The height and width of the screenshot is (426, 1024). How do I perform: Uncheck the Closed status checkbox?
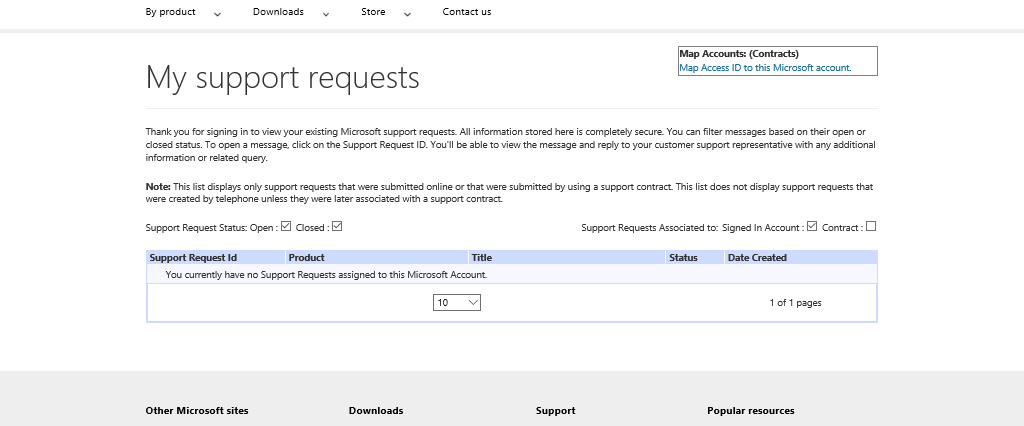pyautogui.click(x=337, y=226)
